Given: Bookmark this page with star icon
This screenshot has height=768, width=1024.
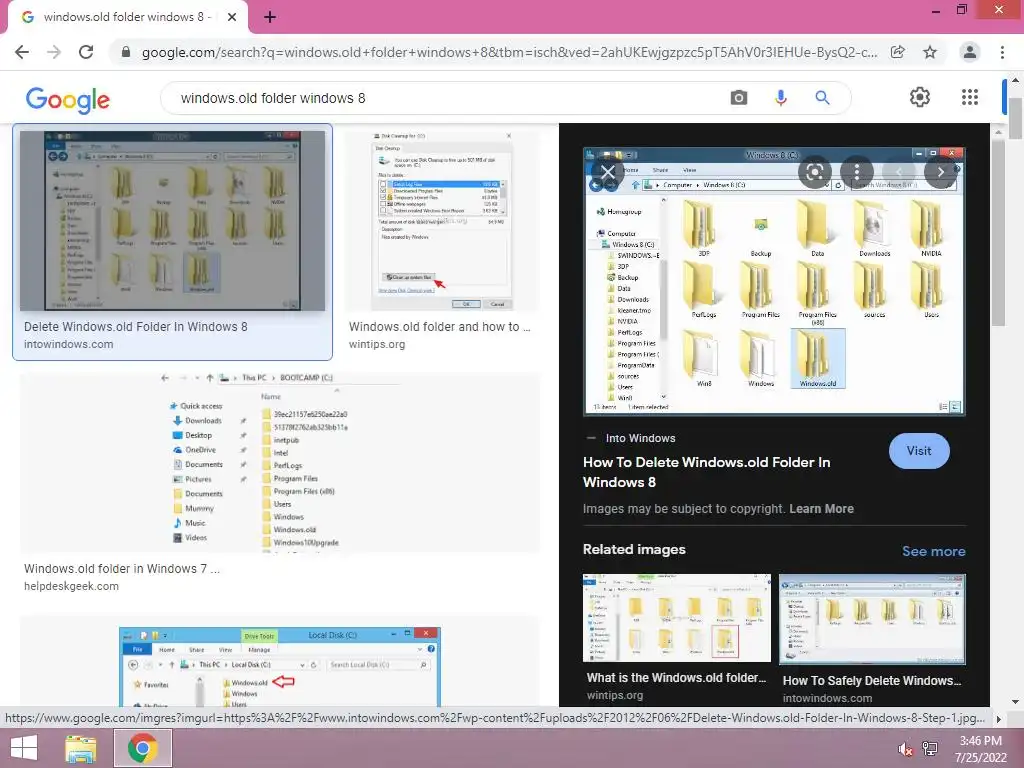Looking at the screenshot, I should [930, 52].
